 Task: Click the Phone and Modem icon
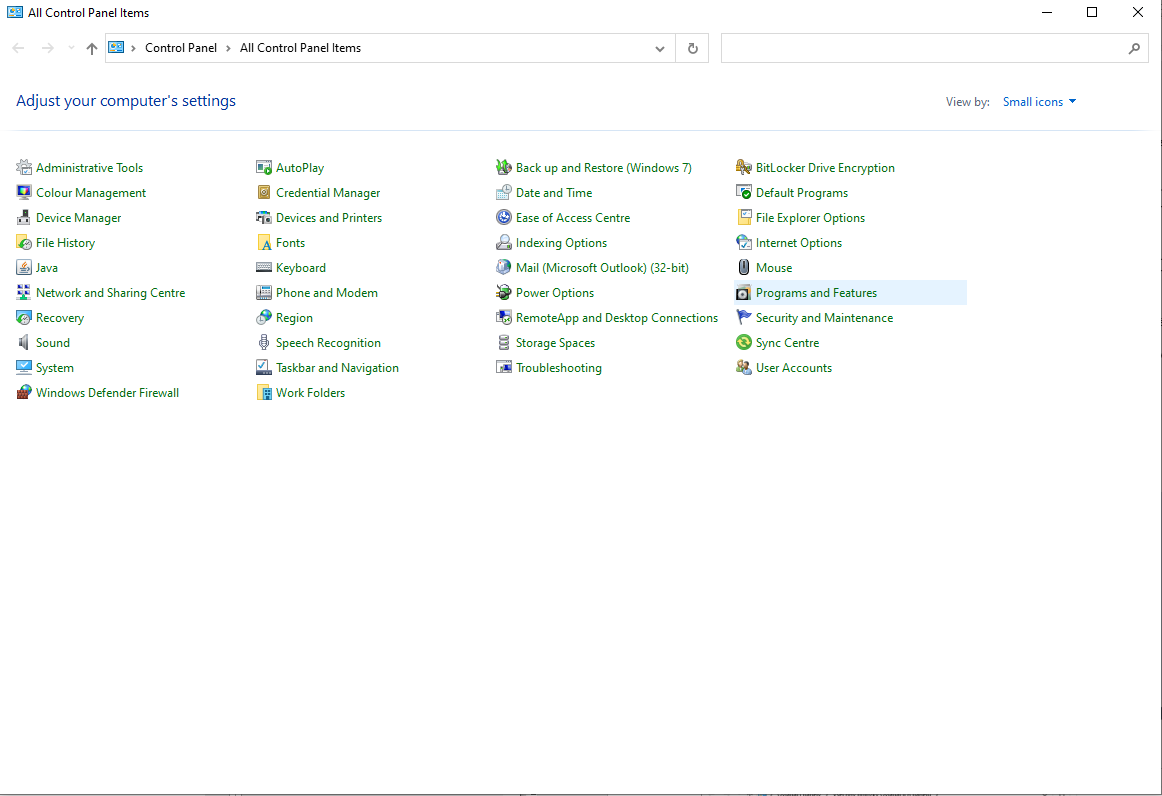tap(264, 293)
